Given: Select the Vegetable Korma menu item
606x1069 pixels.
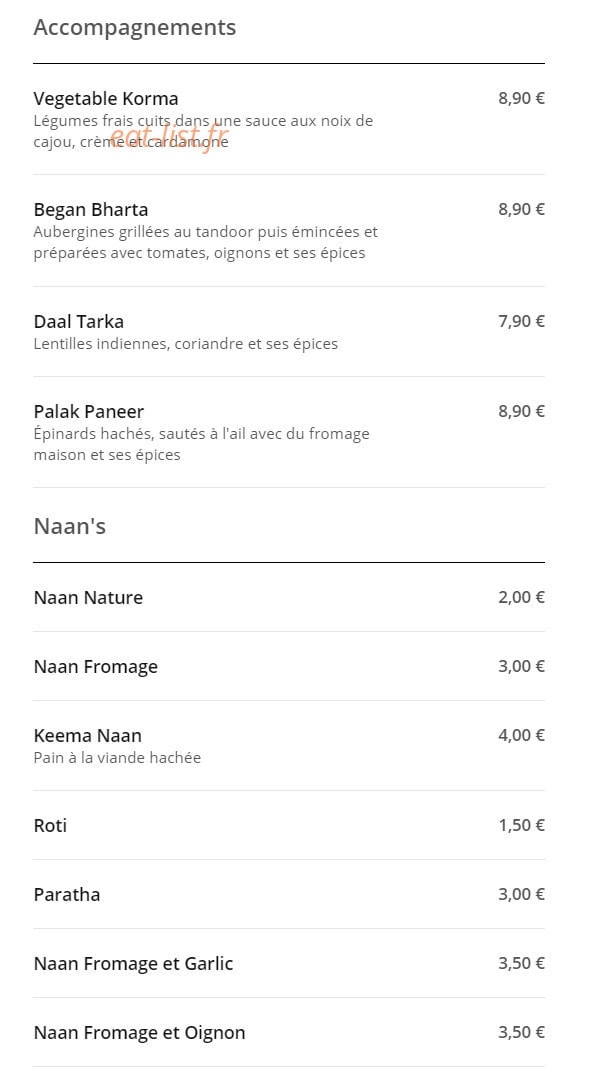Looking at the screenshot, I should pos(106,98).
